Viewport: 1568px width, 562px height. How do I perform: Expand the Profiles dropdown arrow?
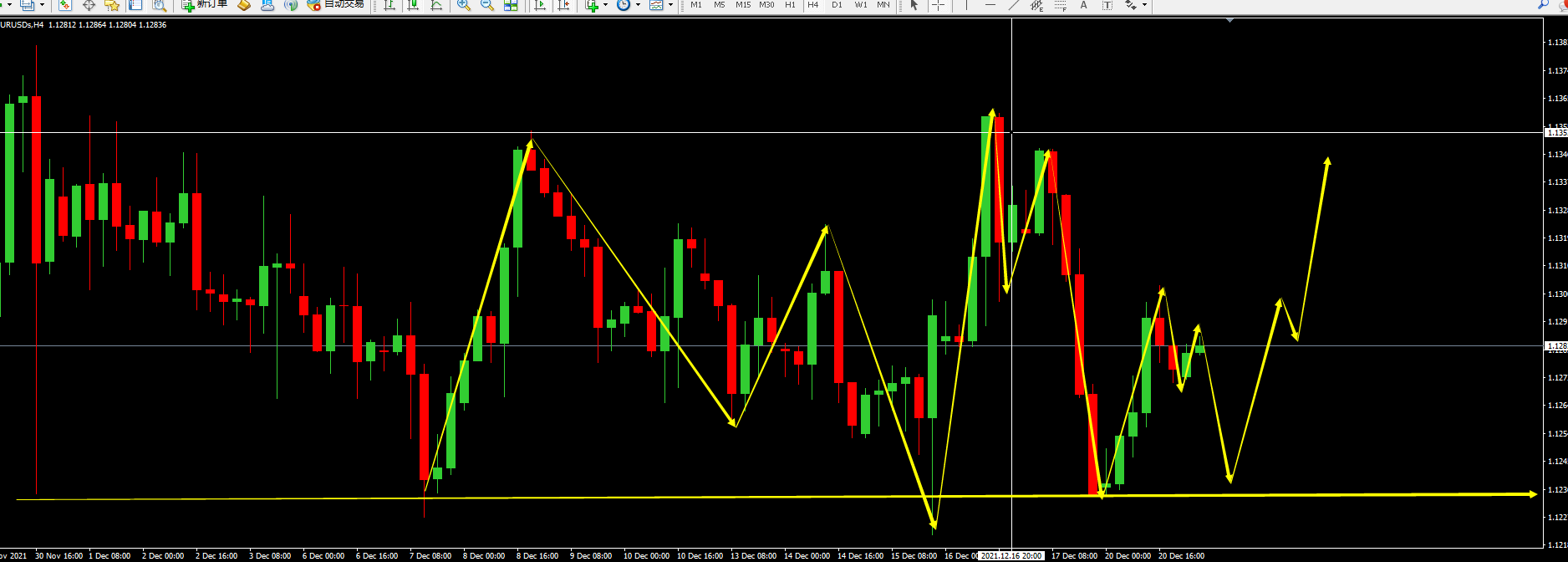(x=42, y=5)
